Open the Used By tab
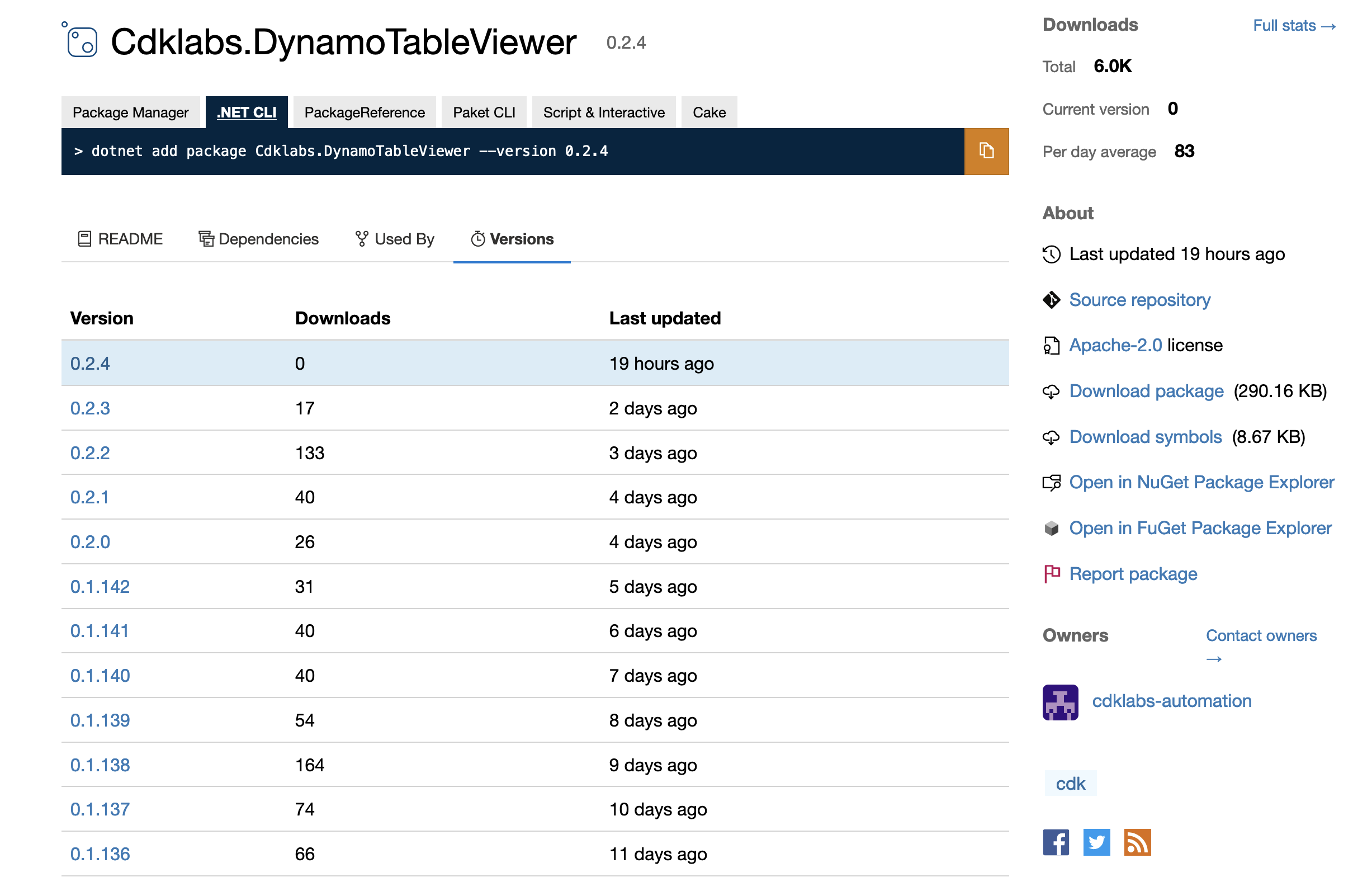Viewport: 1372px width, 877px height. tap(394, 239)
